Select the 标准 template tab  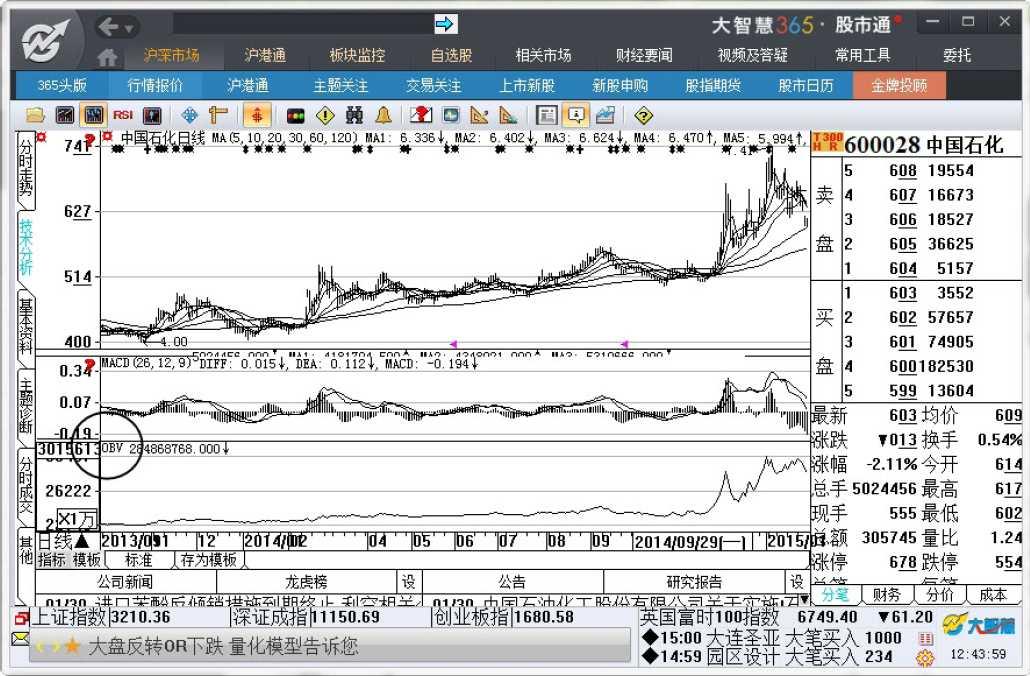tap(139, 560)
